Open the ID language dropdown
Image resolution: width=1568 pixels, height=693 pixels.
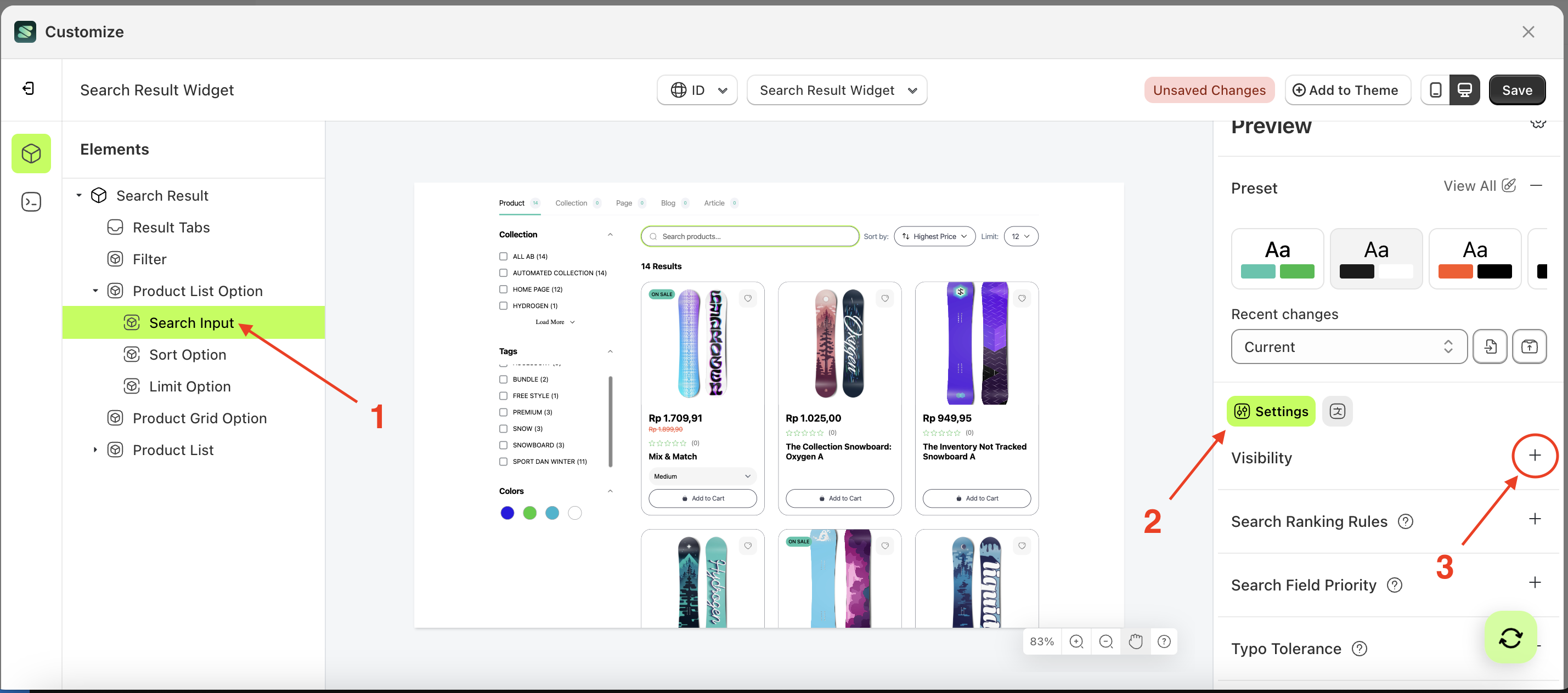click(x=697, y=90)
